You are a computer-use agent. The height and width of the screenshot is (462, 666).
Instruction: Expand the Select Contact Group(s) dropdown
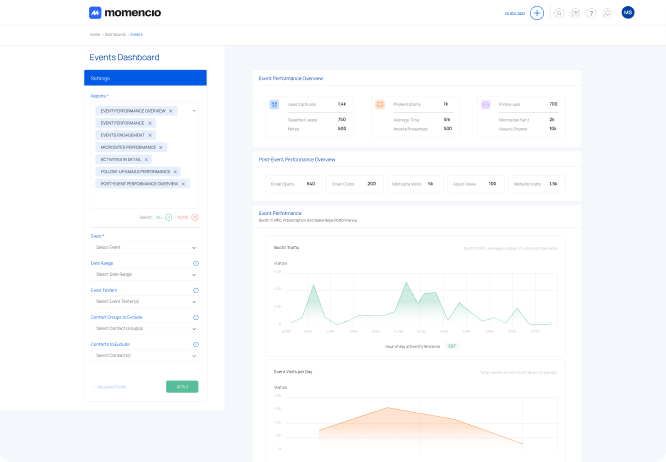click(x=145, y=328)
